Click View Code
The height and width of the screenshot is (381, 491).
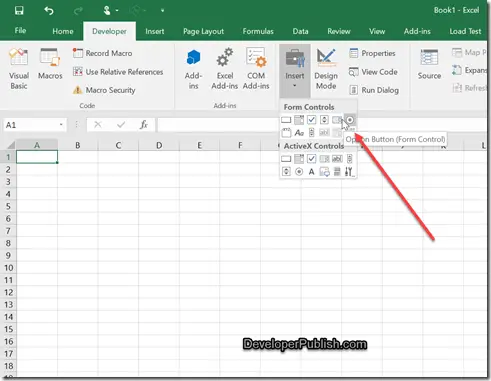(373, 72)
